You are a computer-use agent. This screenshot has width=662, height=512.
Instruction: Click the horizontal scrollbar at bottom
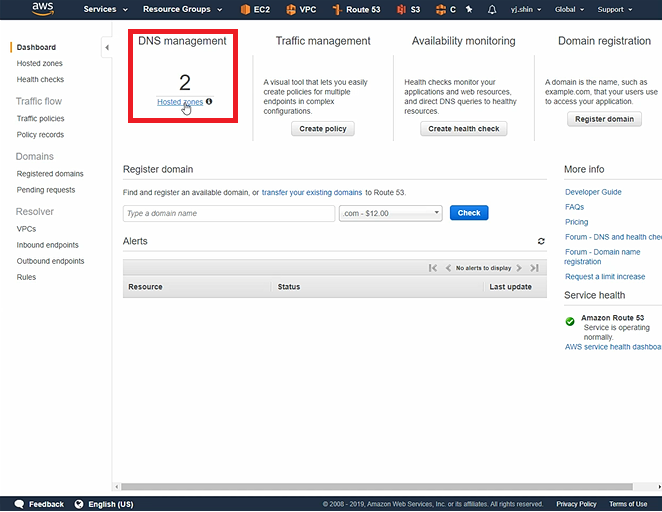coord(377,487)
